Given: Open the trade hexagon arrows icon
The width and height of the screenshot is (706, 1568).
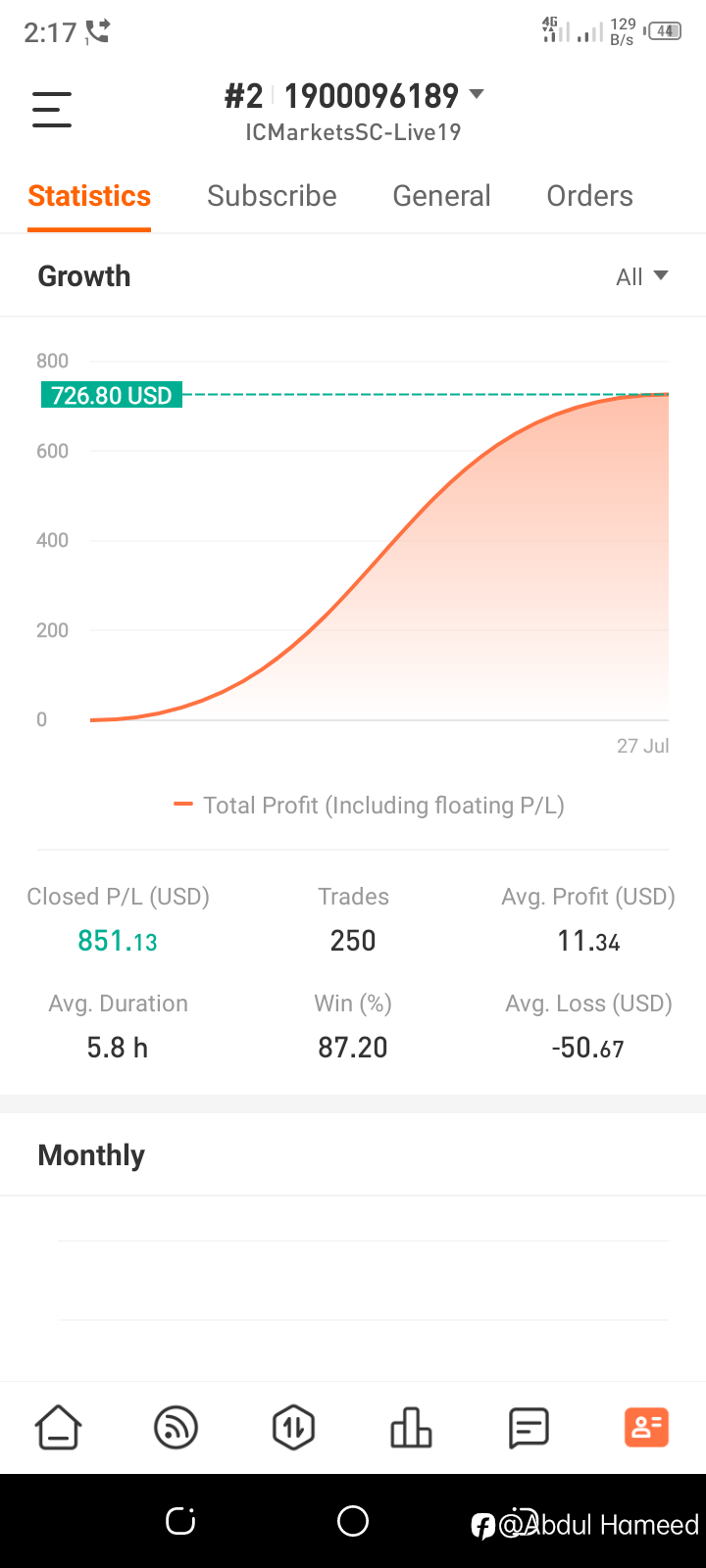Looking at the screenshot, I should (293, 1427).
